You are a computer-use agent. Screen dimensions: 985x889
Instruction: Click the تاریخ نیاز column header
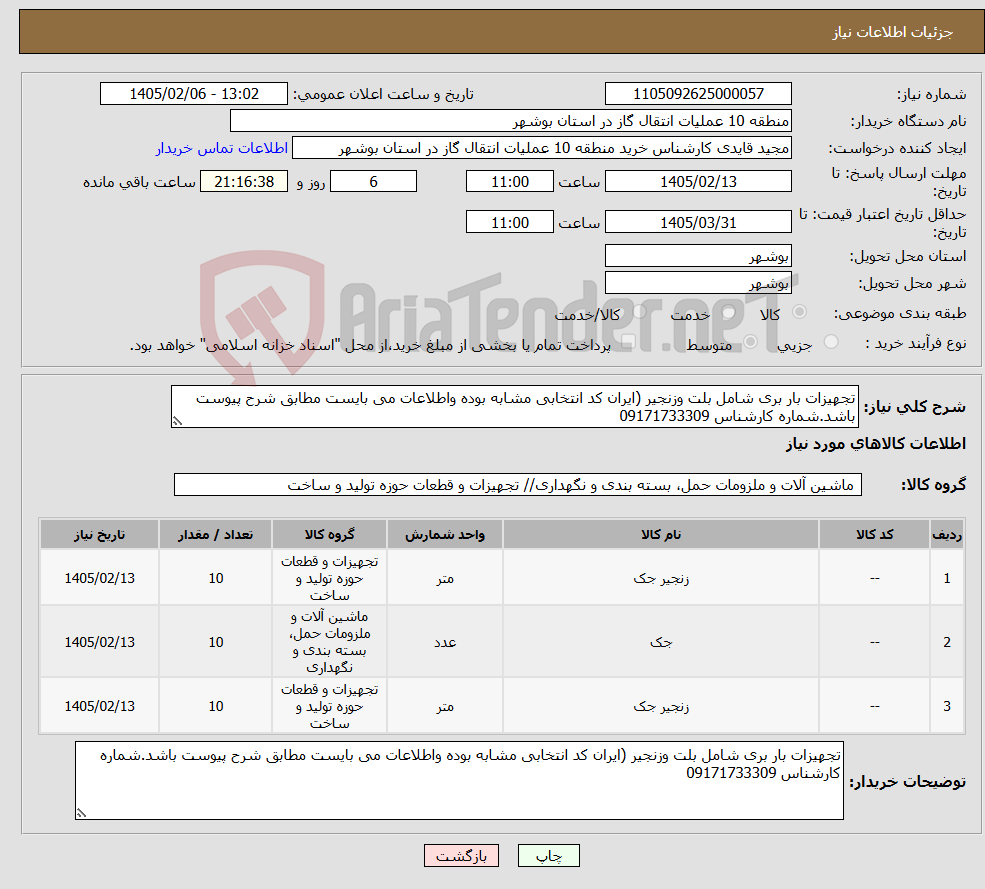(x=99, y=534)
